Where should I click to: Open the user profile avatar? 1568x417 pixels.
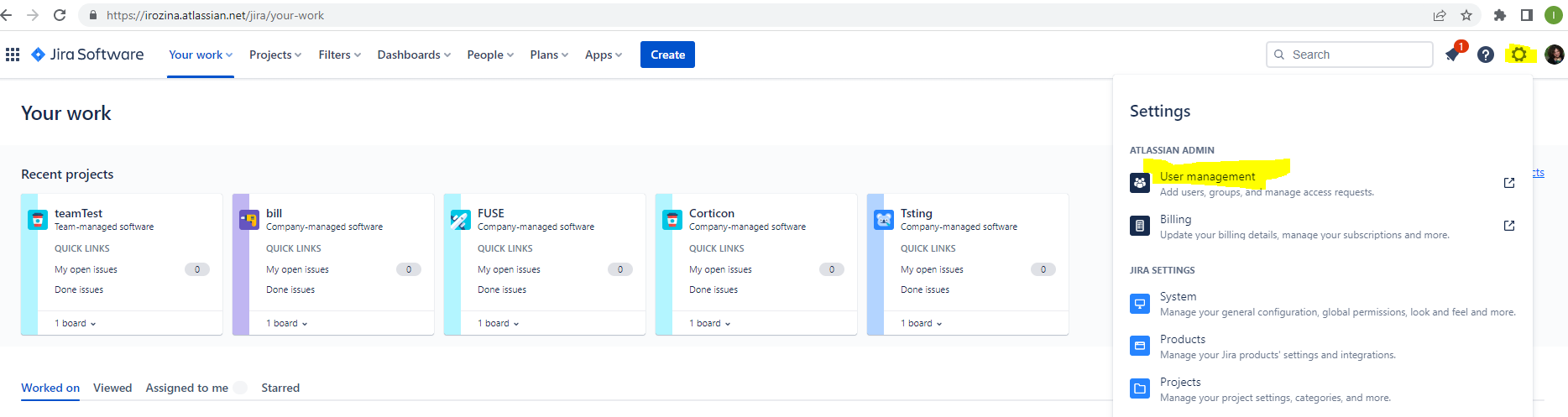1554,55
